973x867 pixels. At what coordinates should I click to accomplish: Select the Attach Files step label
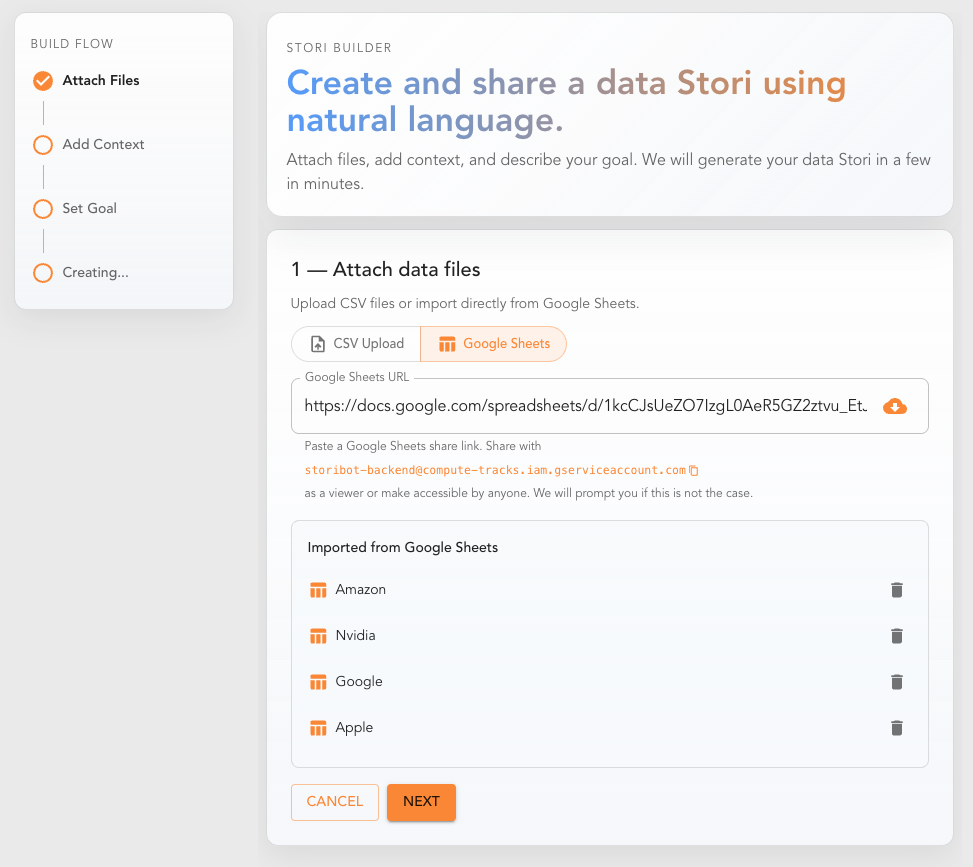click(x=101, y=81)
